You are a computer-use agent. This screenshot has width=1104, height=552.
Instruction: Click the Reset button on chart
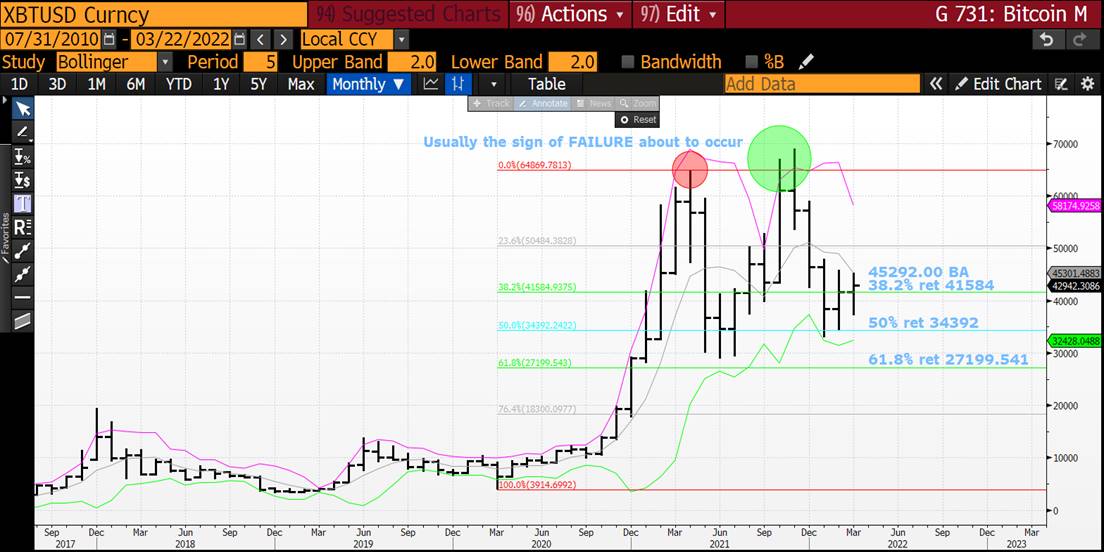639,120
